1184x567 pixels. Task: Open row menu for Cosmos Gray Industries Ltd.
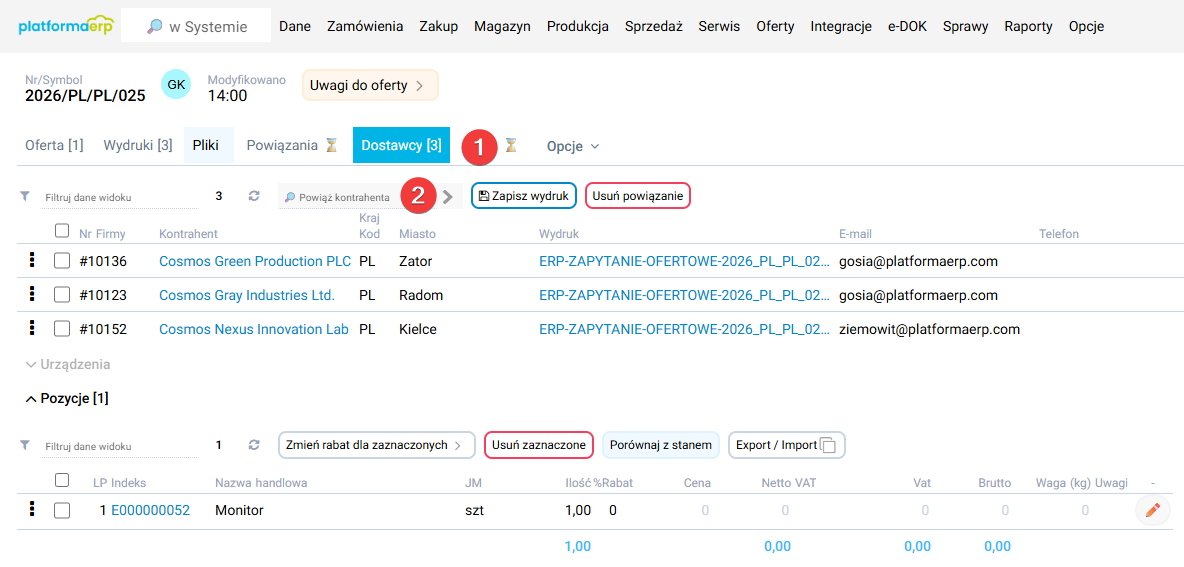32,294
